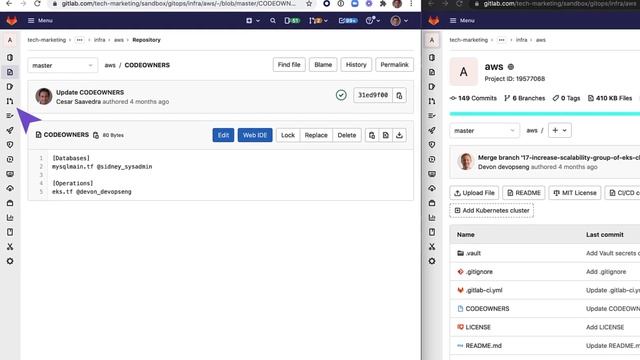This screenshot has width=640, height=360.
Task: Open the master branch dropdown in right window
Action: (484, 131)
